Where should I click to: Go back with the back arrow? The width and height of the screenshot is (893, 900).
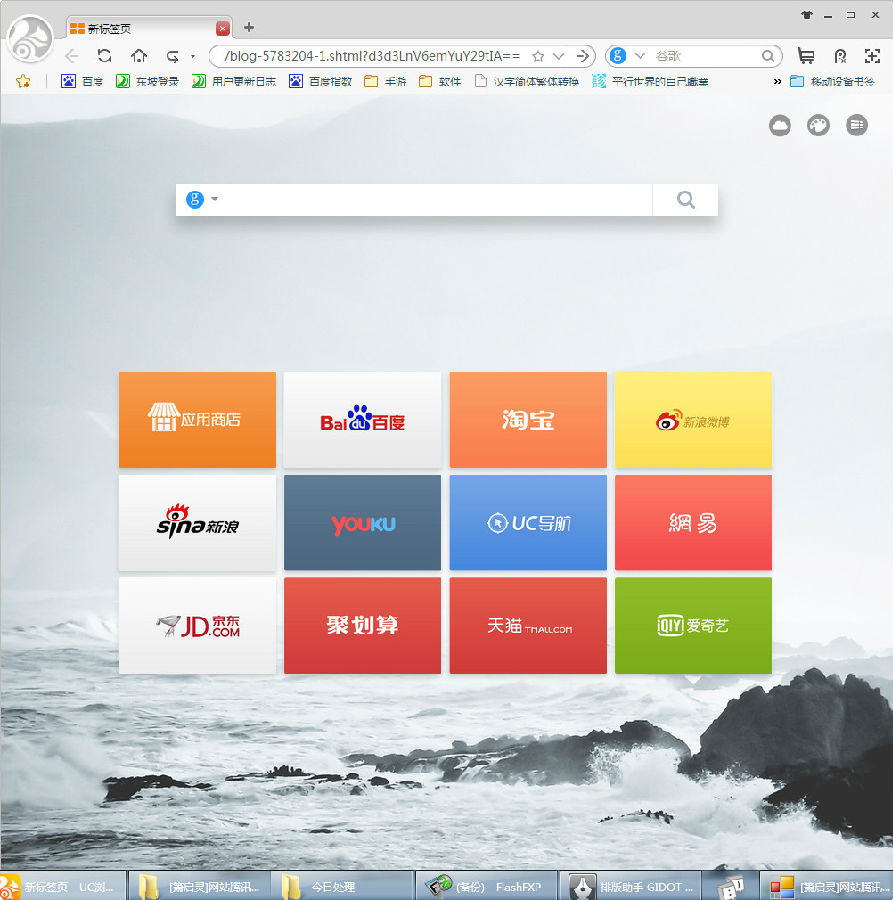pyautogui.click(x=71, y=56)
